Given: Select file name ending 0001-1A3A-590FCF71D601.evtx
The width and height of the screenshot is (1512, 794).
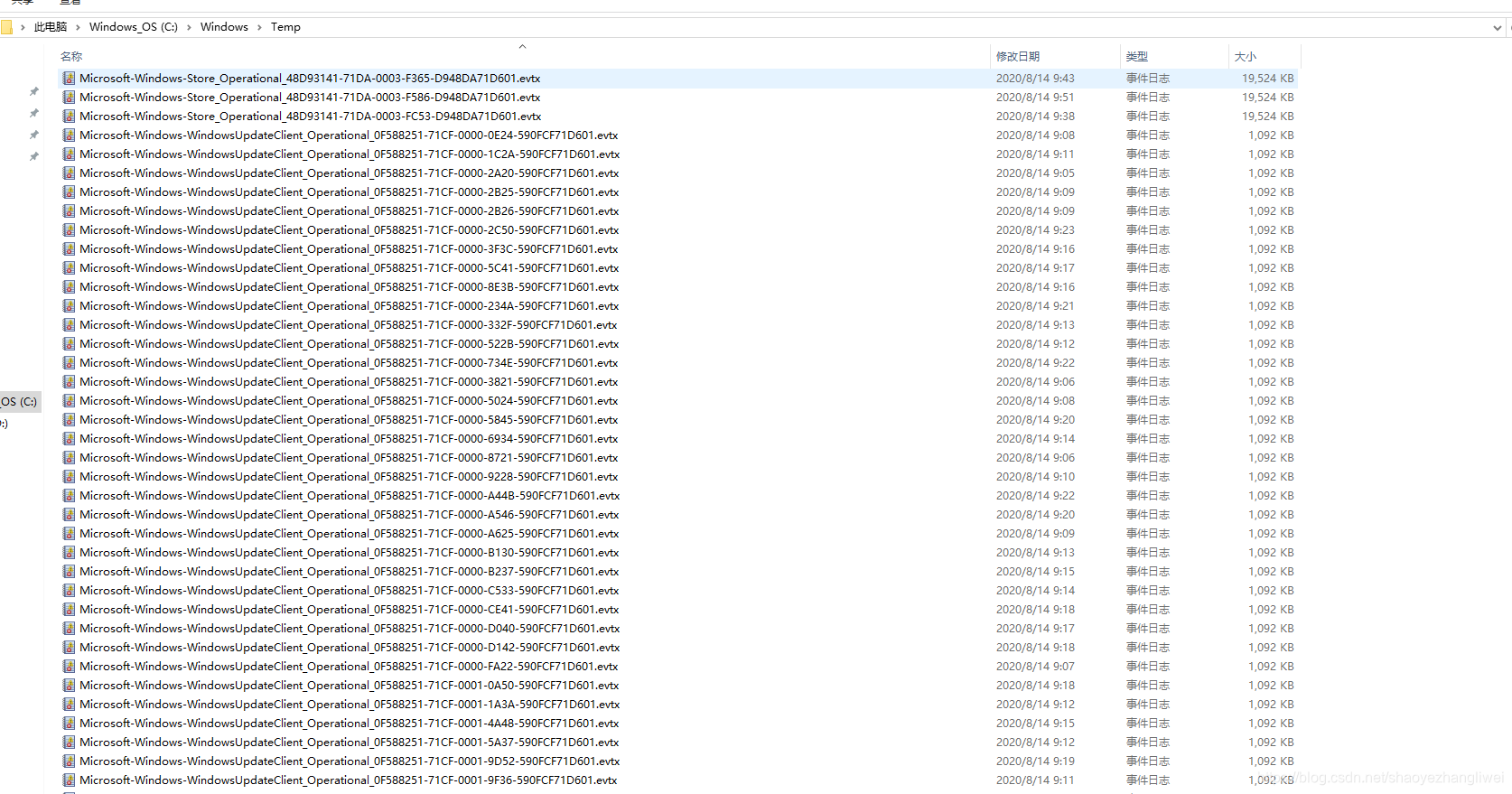Looking at the screenshot, I should 350,705.
